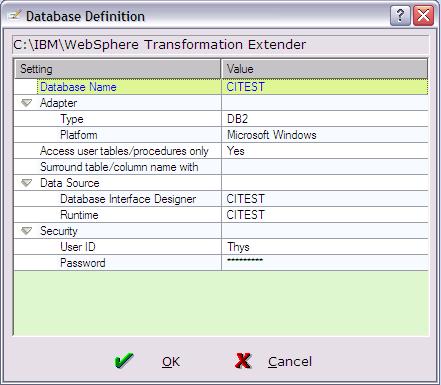Click the red X Cancel icon

click(243, 361)
